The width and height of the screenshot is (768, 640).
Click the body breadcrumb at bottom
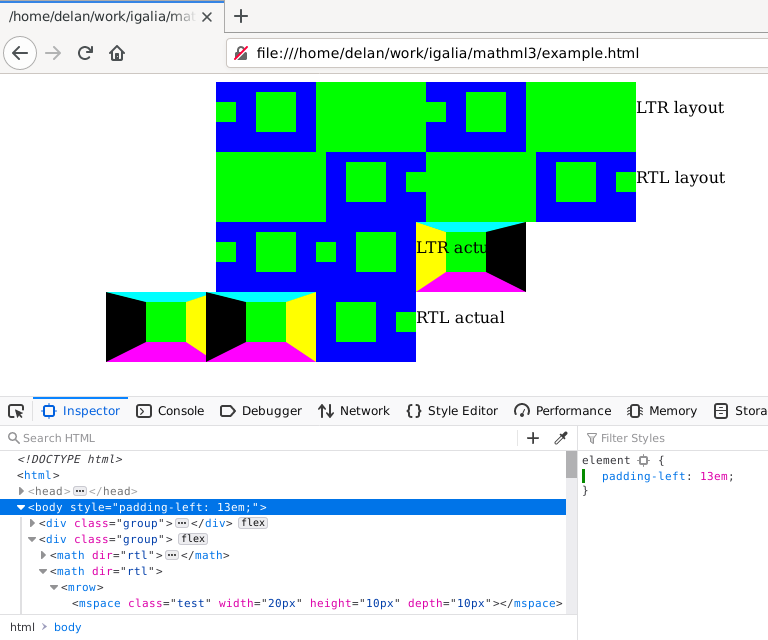(x=68, y=627)
